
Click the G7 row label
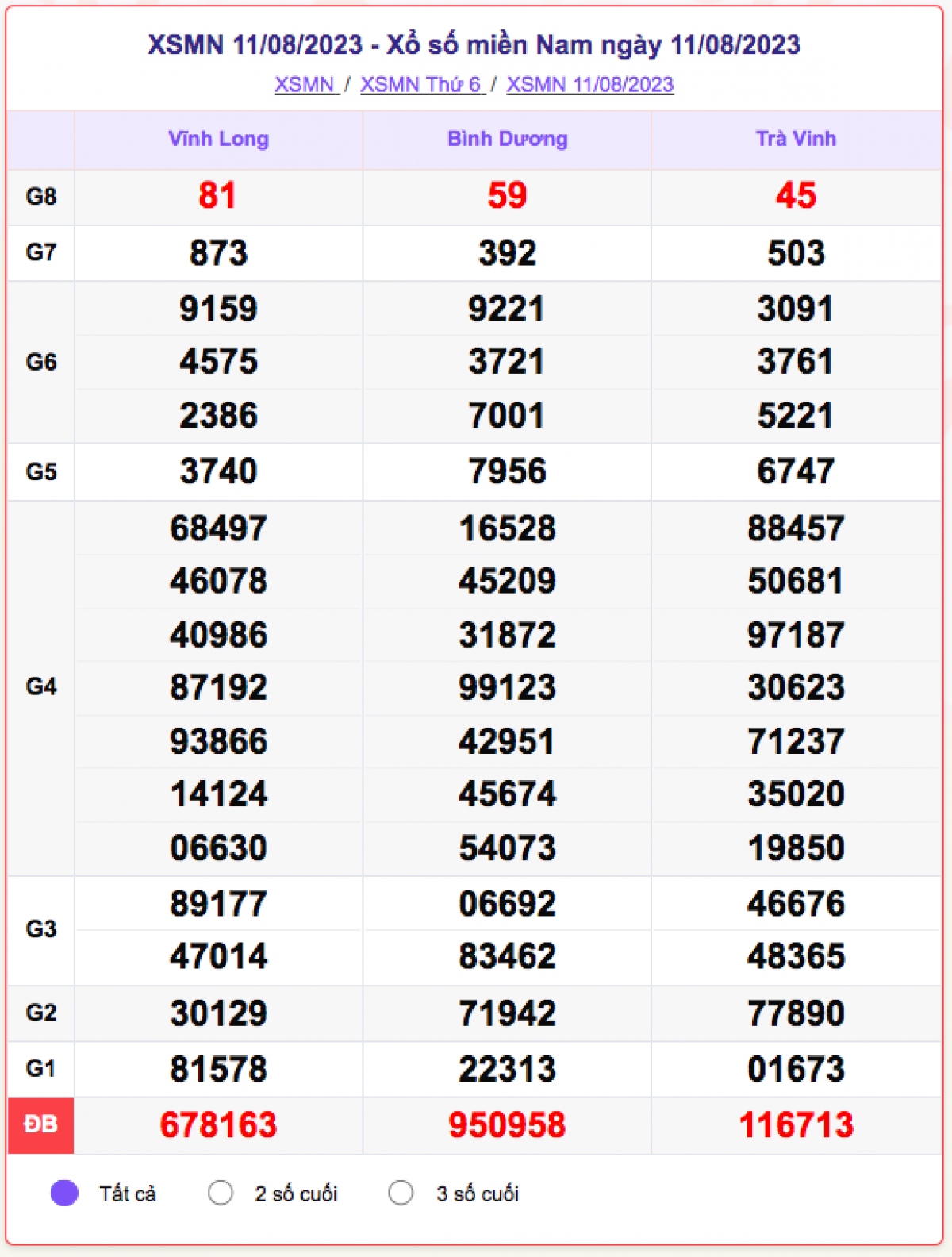click(x=41, y=252)
